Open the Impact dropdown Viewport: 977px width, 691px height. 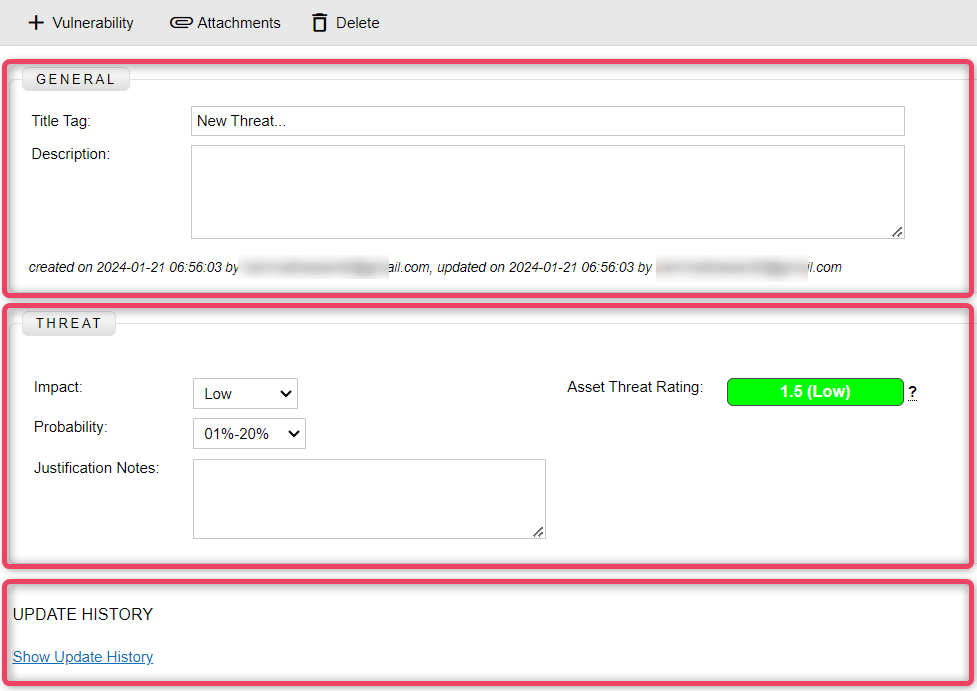point(245,394)
